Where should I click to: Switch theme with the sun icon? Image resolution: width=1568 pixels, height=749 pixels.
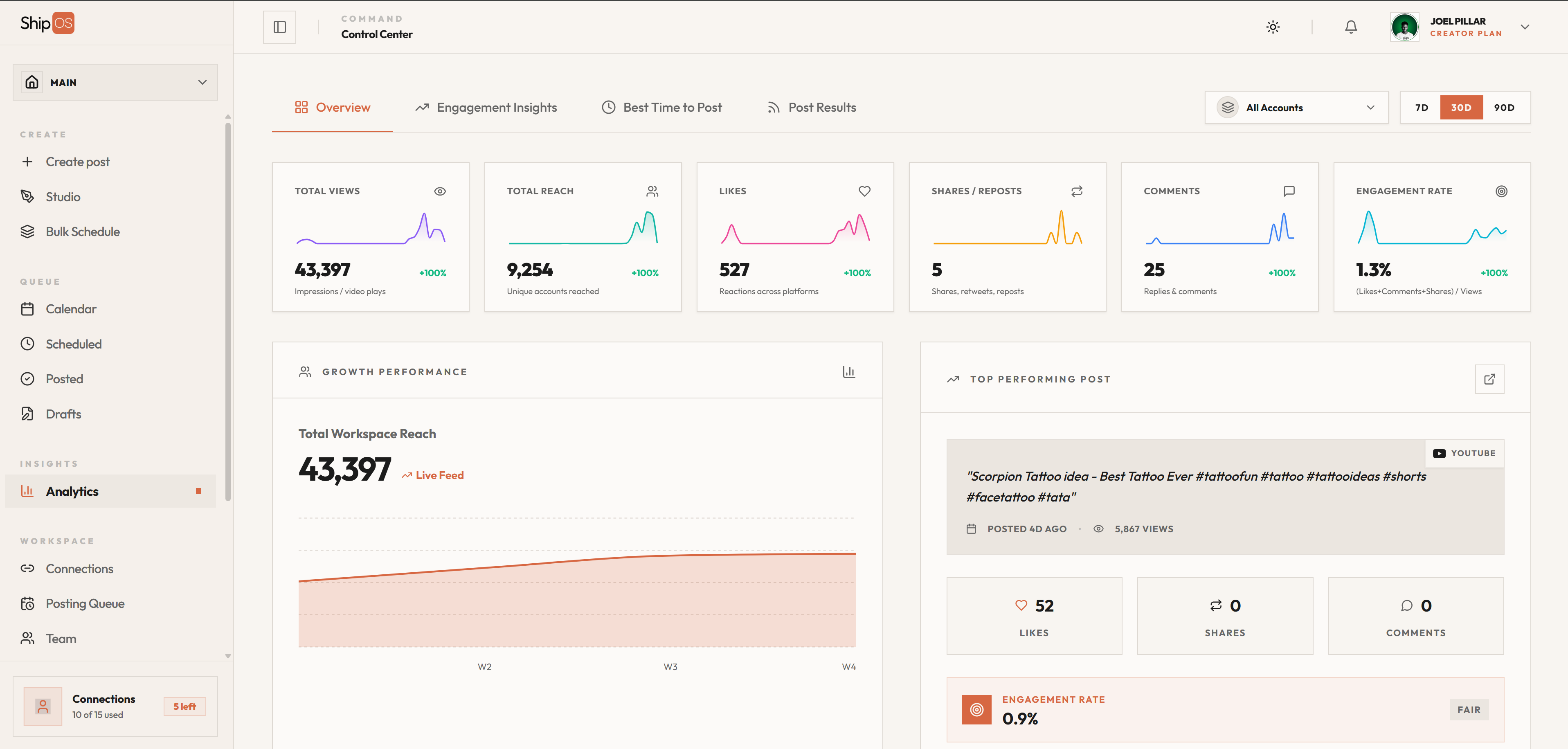click(x=1273, y=27)
